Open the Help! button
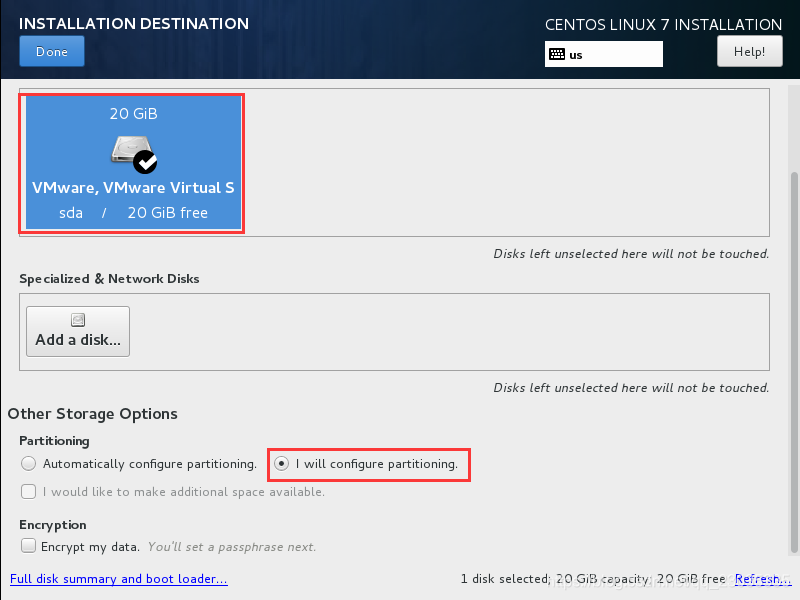Image resolution: width=800 pixels, height=600 pixels. pos(749,52)
